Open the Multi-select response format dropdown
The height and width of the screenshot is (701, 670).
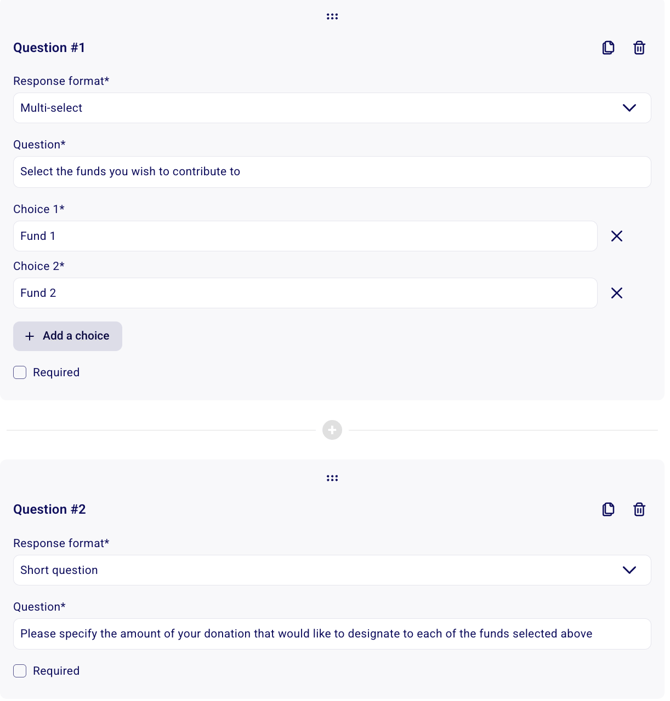pos(300,108)
